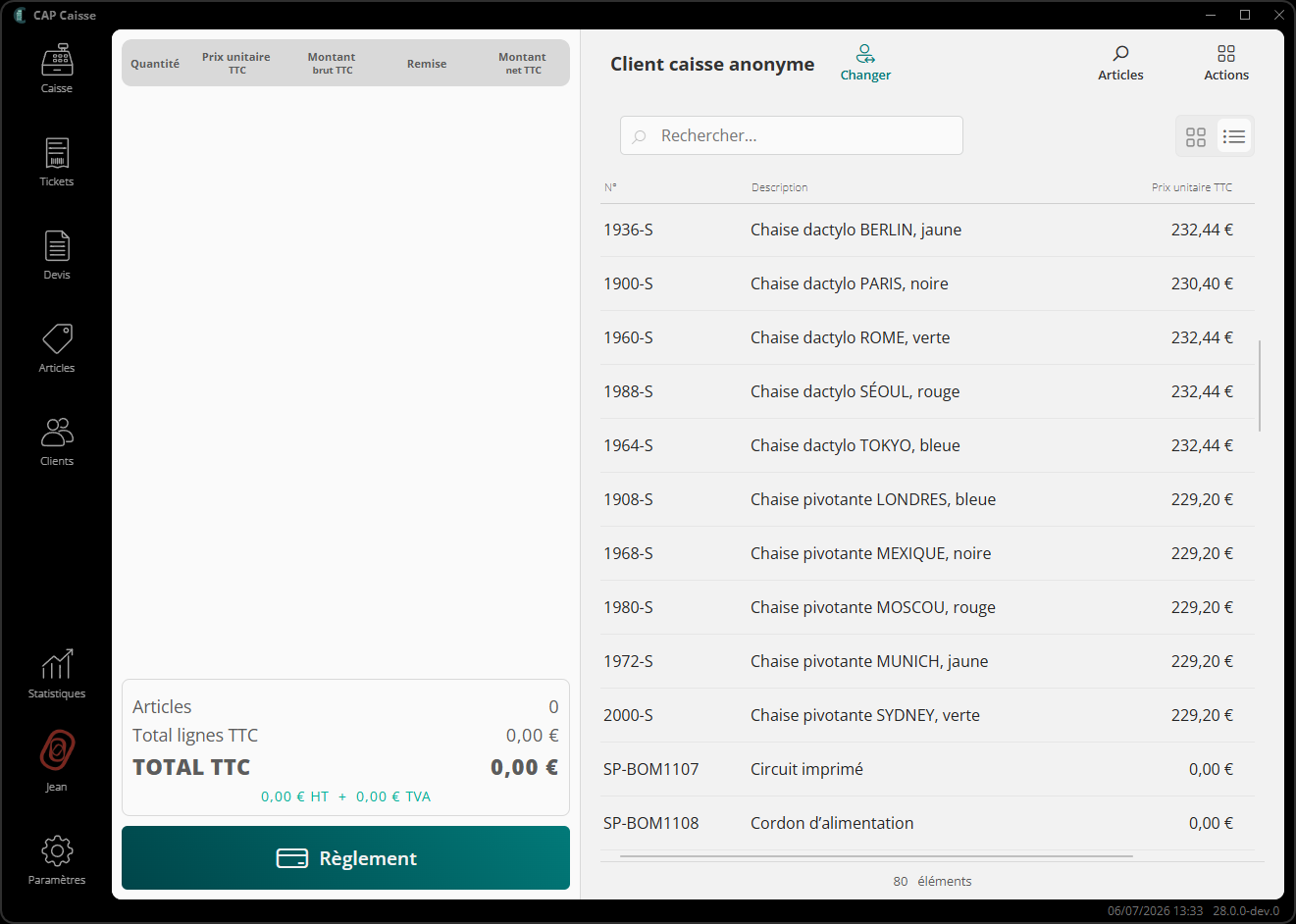Click the magnifier icon in the search box
1296x924 pixels.
point(640,136)
